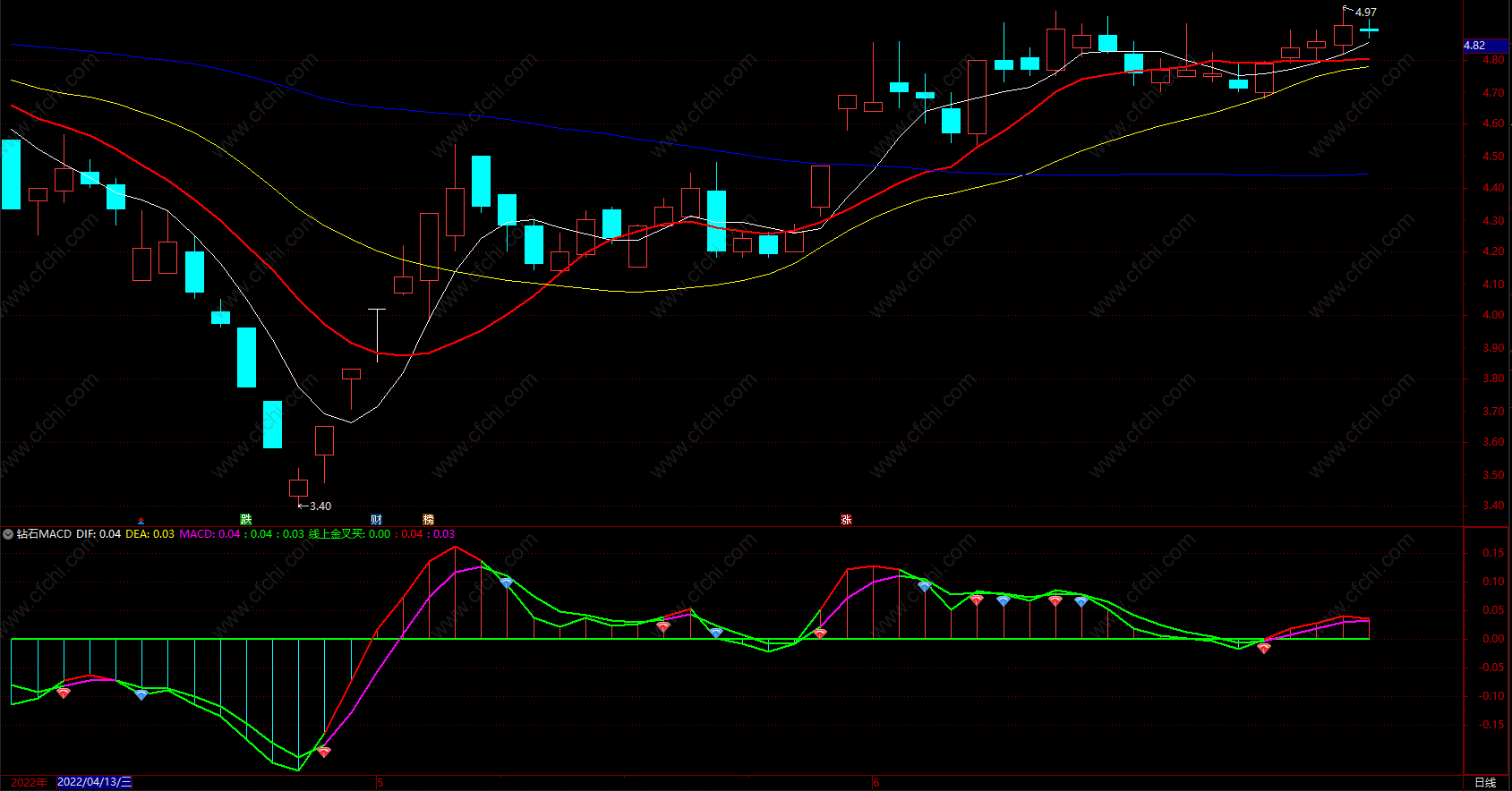The height and width of the screenshot is (791, 1512).
Task: Click the DIF: 0.04 value readout
Action: [98, 534]
